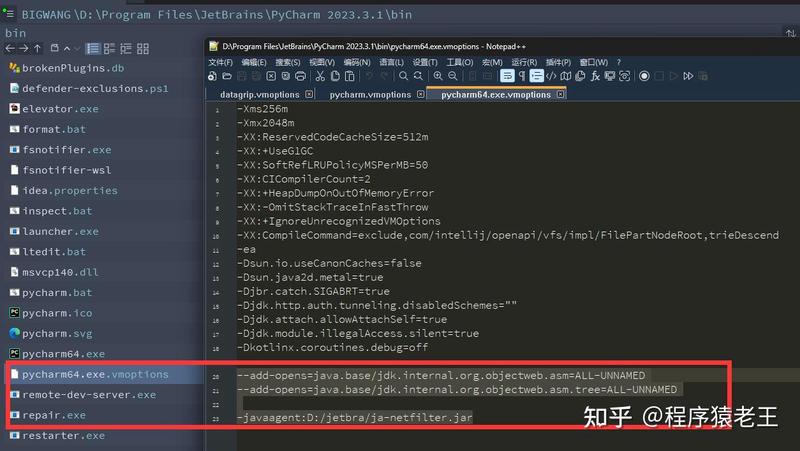Select defender-exclusions.ps1 file
Image resolution: width=800 pixels, height=451 pixels.
[89, 88]
